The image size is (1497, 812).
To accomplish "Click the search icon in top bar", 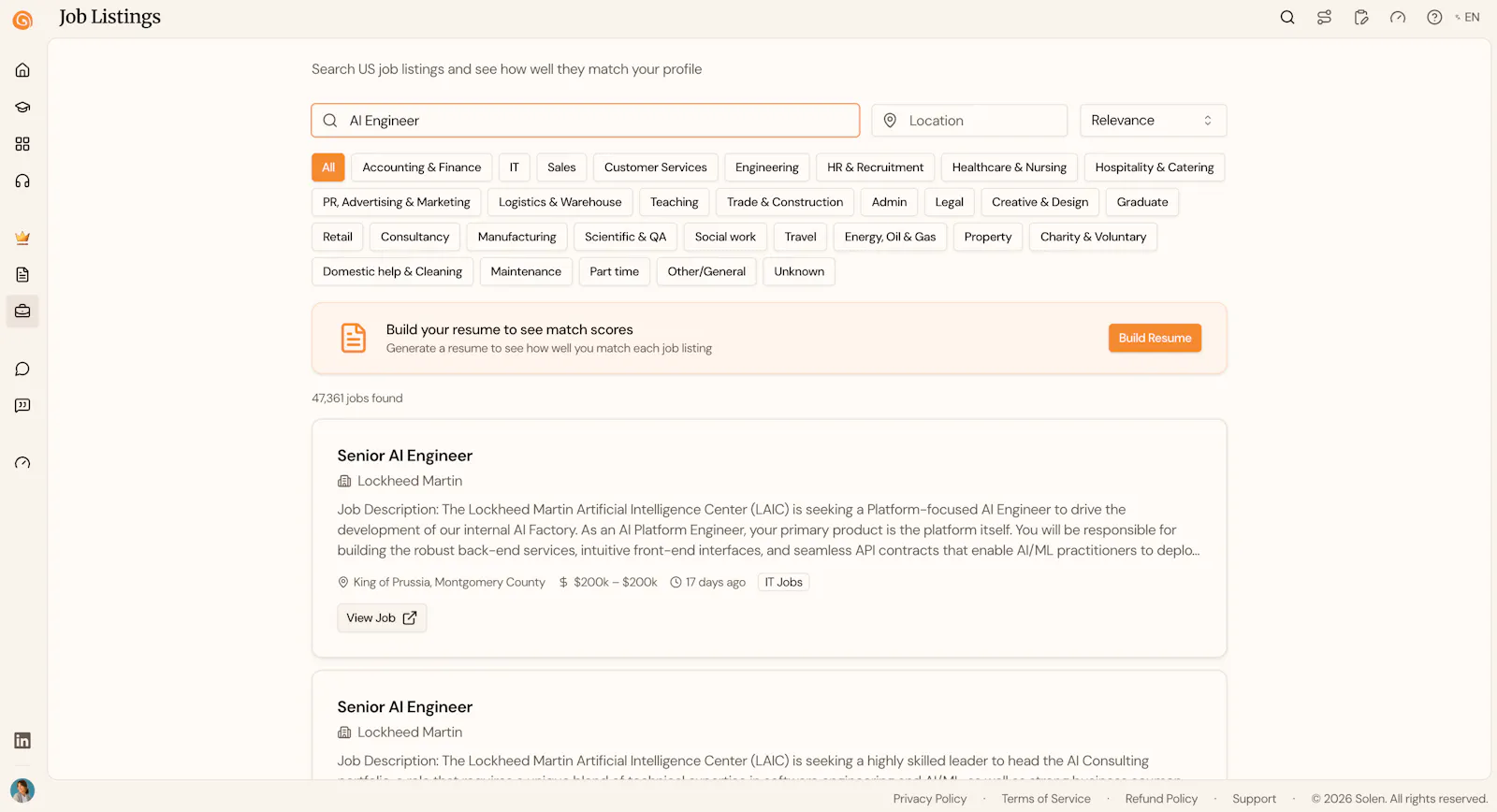I will pyautogui.click(x=1287, y=17).
